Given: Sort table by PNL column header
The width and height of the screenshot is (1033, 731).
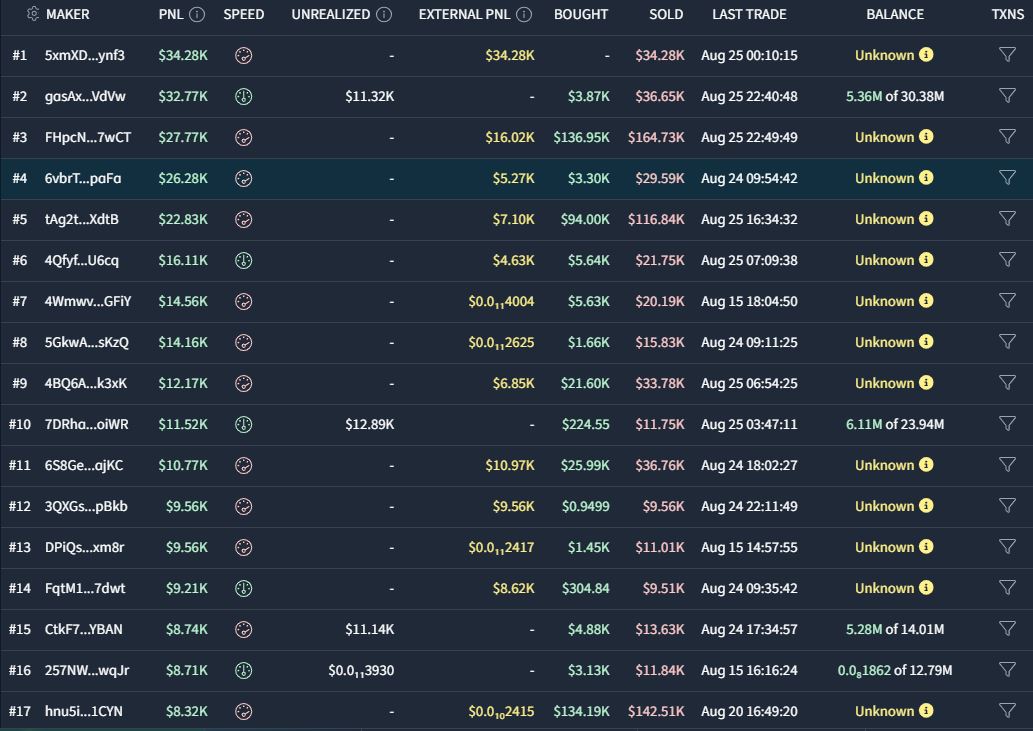Looking at the screenshot, I should coord(171,14).
